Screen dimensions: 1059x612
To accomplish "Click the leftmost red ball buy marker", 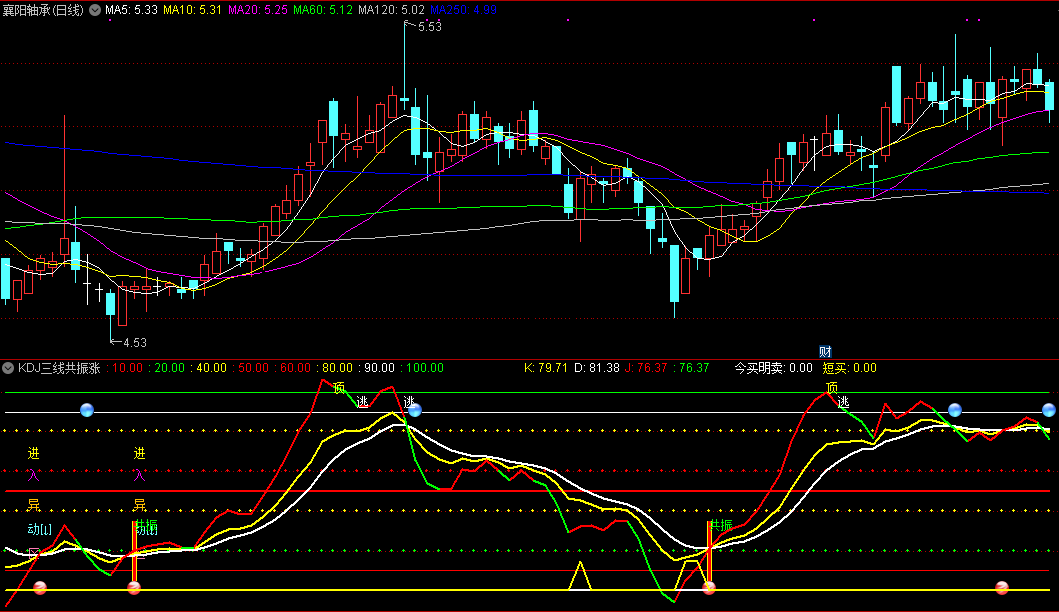I will click(40, 588).
